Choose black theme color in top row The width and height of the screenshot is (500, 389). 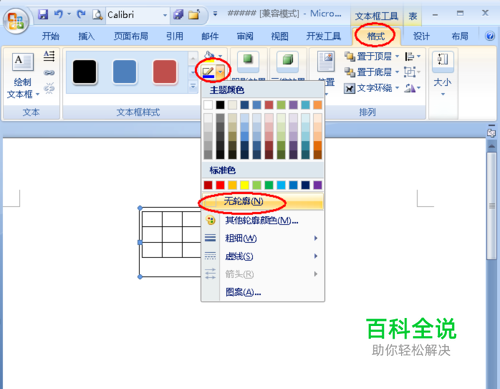tap(220, 105)
